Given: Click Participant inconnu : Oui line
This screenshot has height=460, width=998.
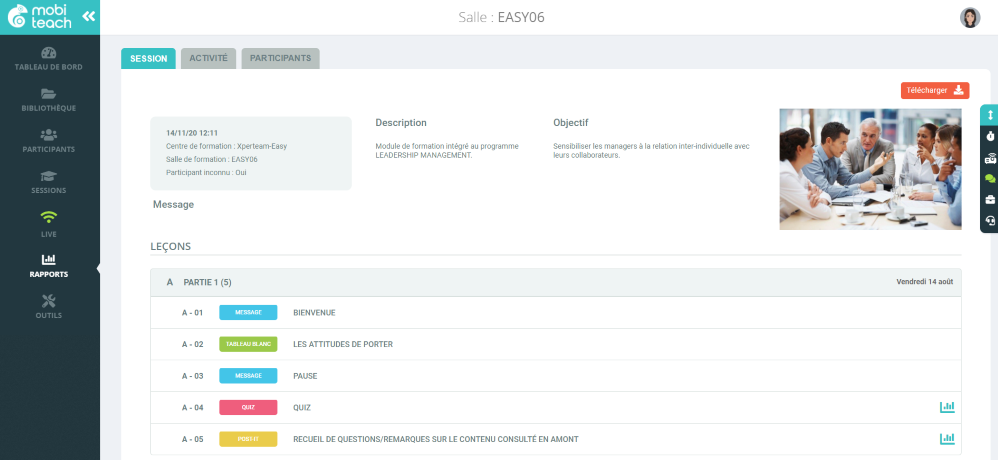Looking at the screenshot, I should (206, 172).
